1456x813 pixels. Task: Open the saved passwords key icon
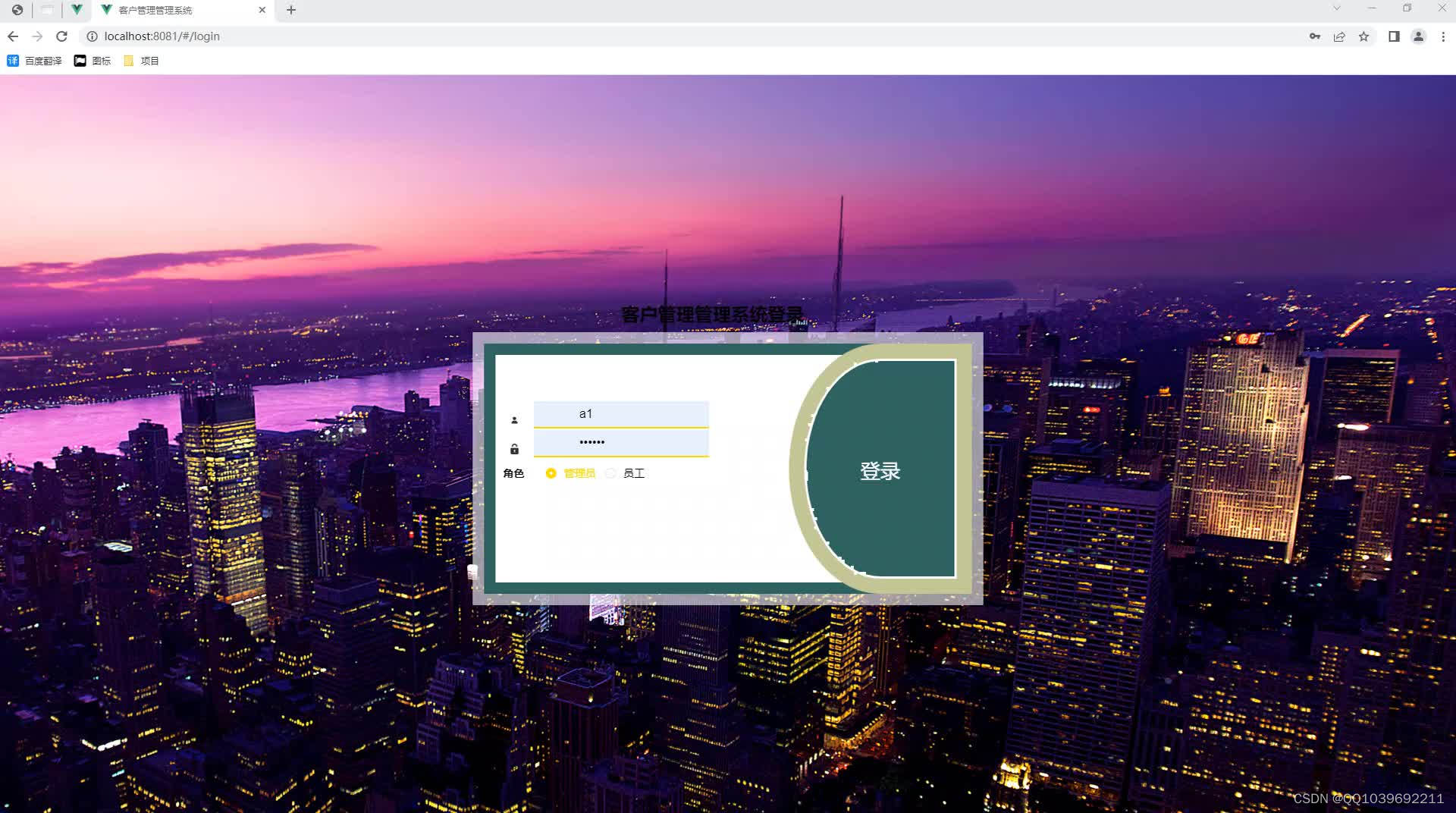tap(1315, 36)
